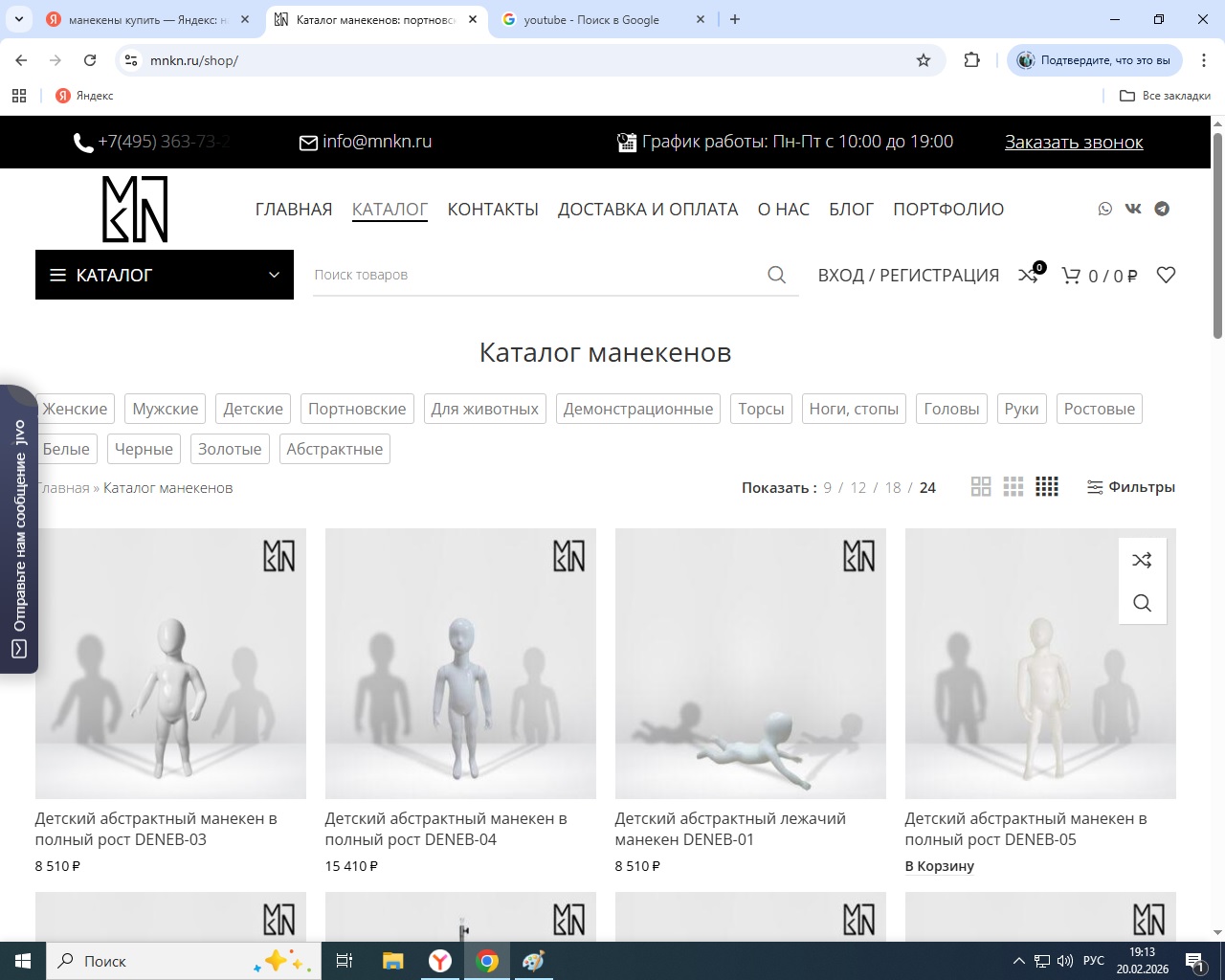Open the Jivo chat message widget
The width and height of the screenshot is (1225, 980).
click(18, 528)
